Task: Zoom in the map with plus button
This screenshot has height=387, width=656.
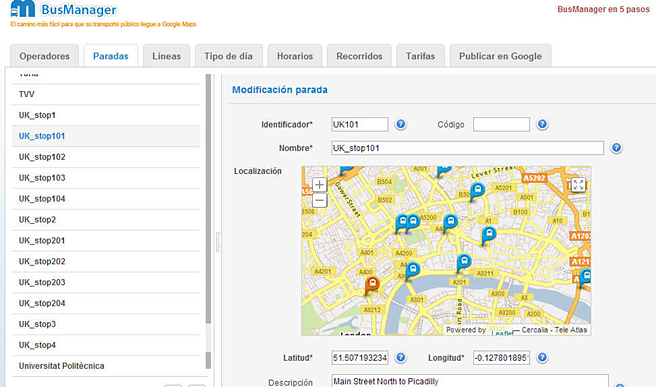Action: tap(320, 185)
